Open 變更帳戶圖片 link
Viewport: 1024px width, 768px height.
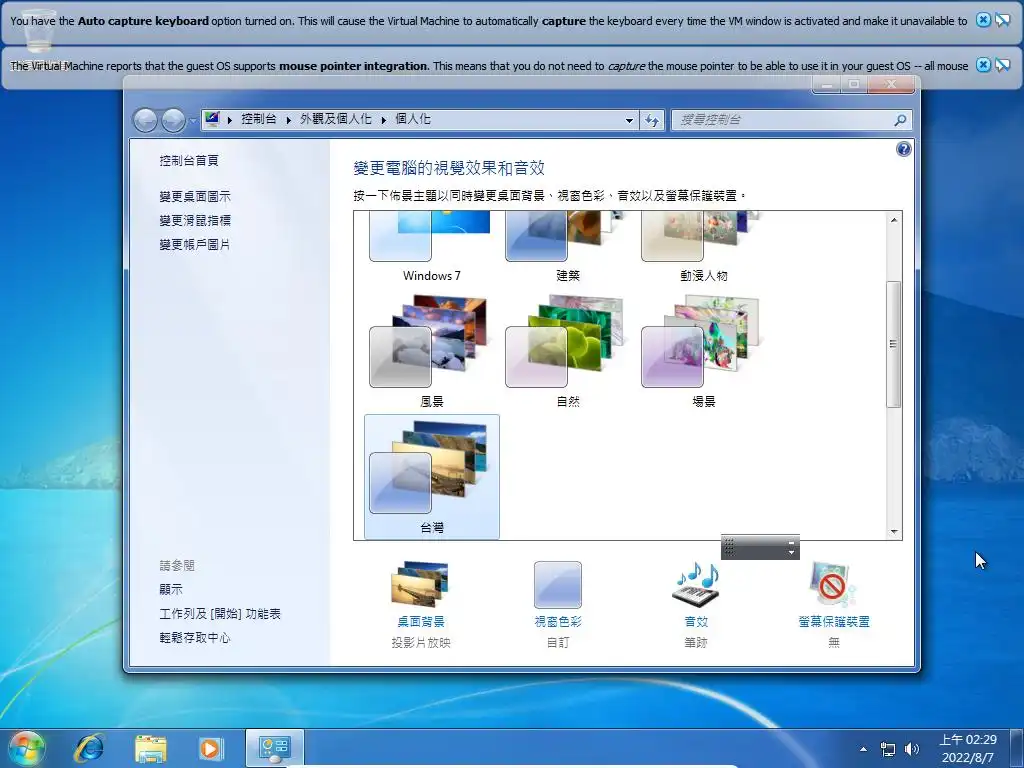tap(195, 245)
